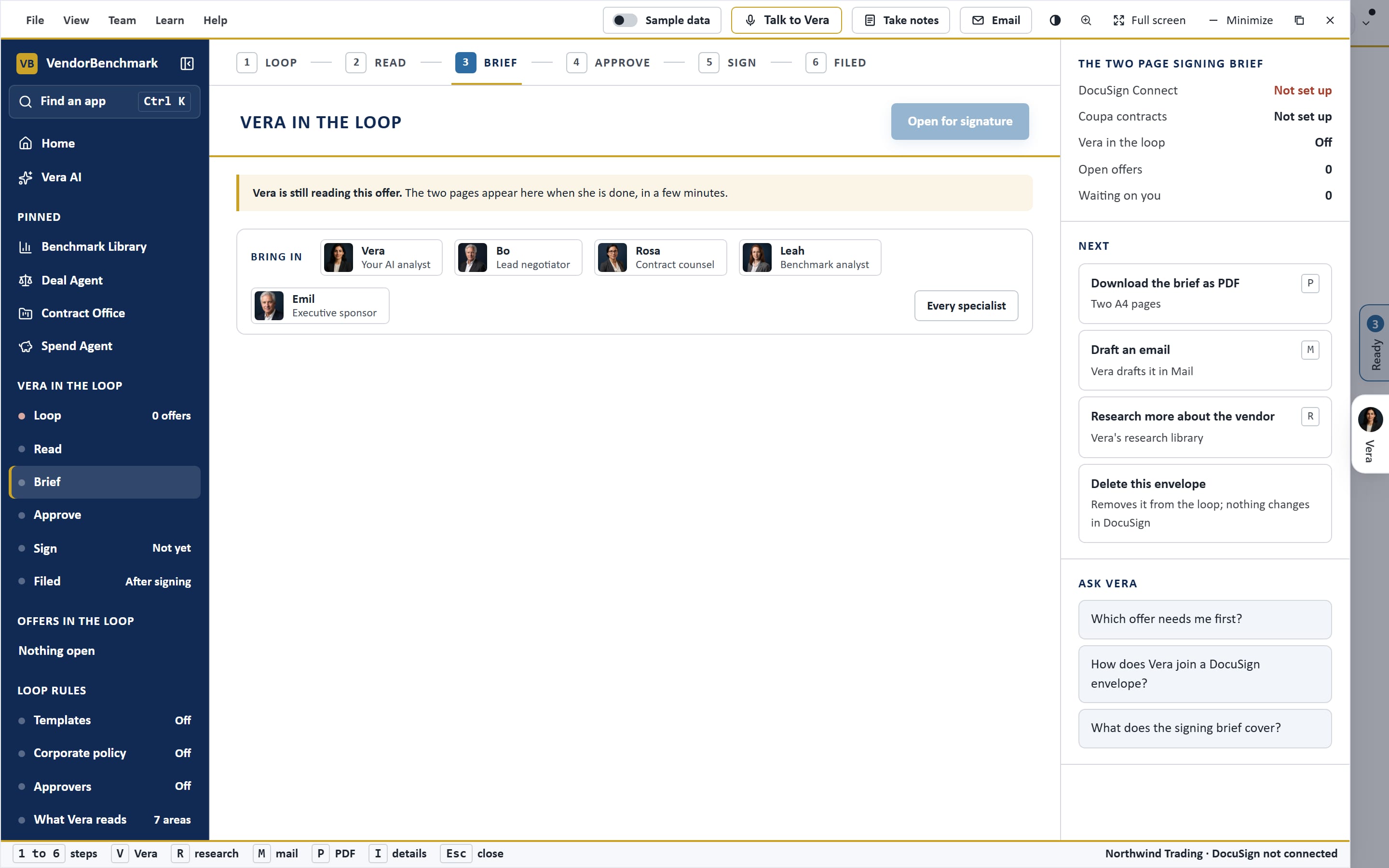Click the Every specialist button
This screenshot has height=868, width=1389.
tap(966, 306)
